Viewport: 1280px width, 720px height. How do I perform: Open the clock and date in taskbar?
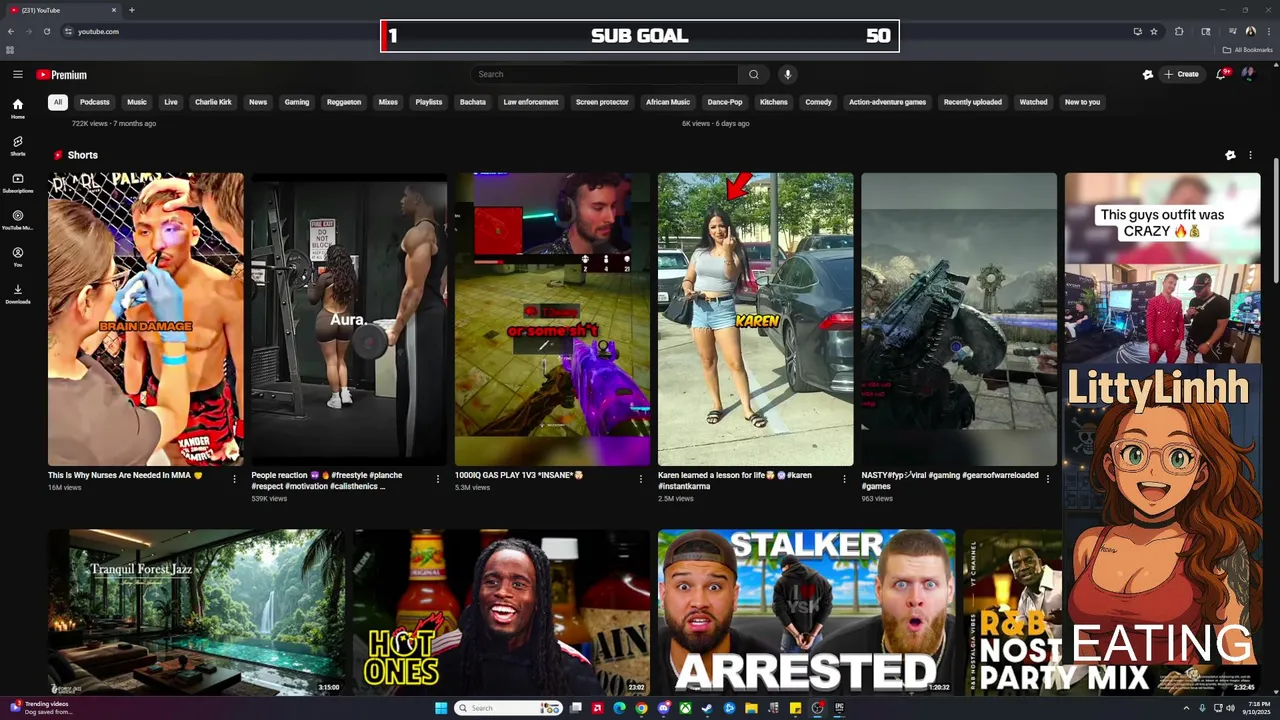click(1256, 708)
